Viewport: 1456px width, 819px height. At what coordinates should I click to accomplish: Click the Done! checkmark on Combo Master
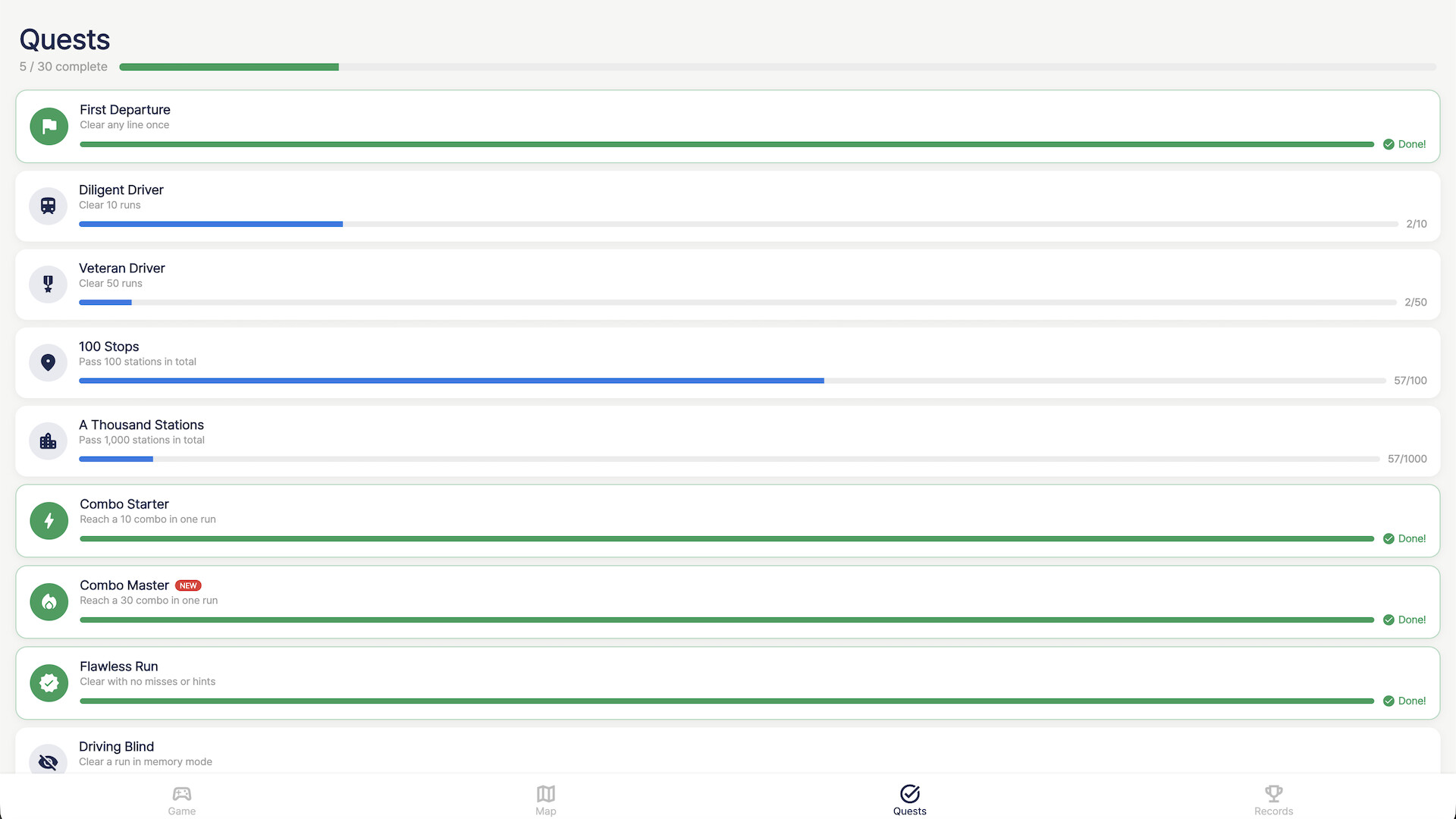(x=1389, y=620)
